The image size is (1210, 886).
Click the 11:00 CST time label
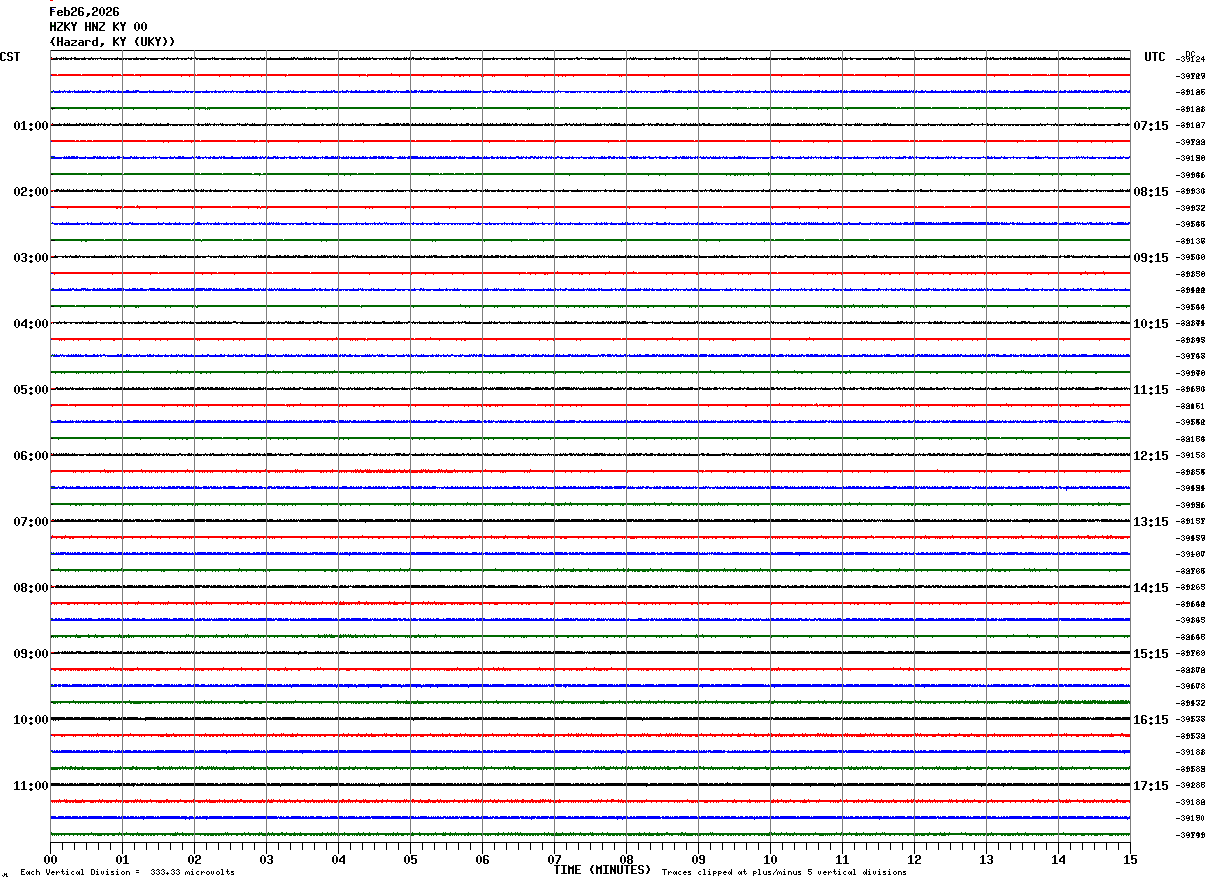(x=30, y=786)
